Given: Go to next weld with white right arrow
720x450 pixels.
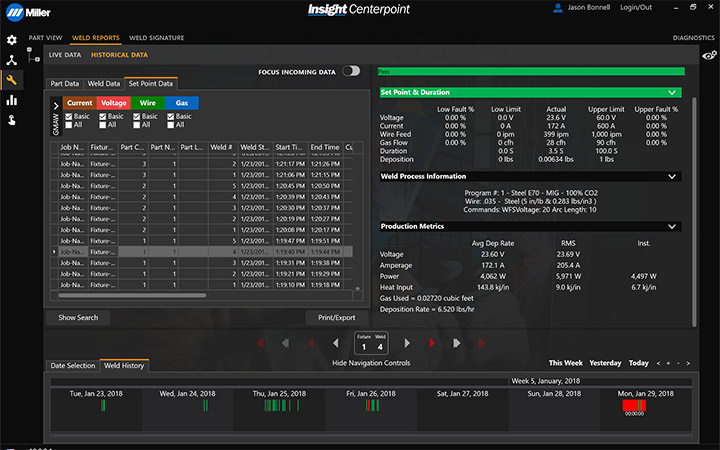Looking at the screenshot, I should 407,343.
